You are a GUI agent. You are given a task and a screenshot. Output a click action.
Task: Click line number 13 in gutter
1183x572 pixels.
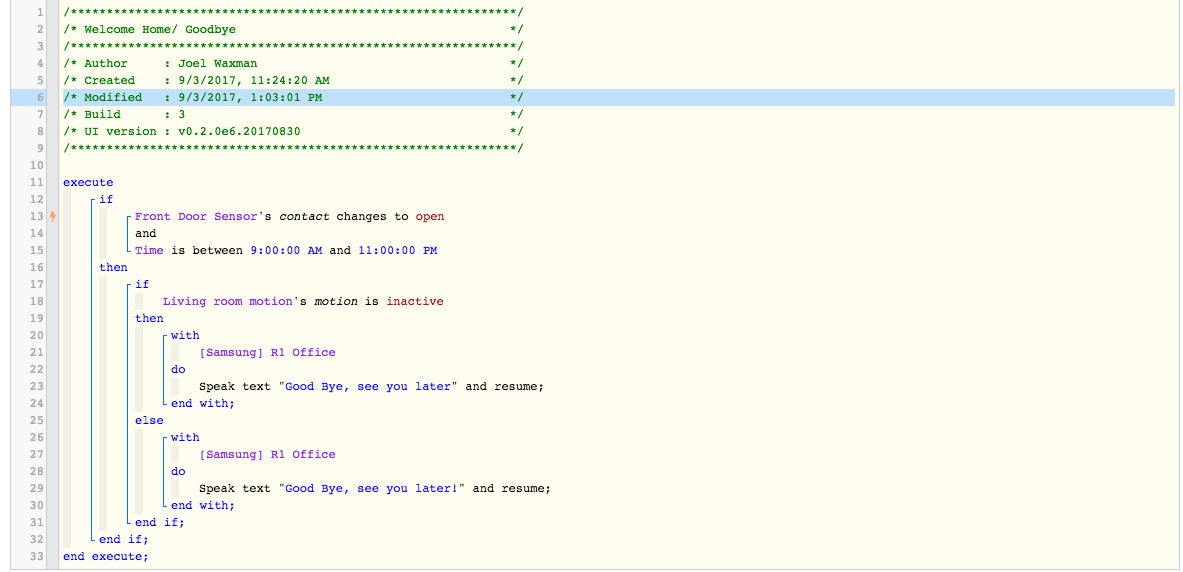(37, 217)
